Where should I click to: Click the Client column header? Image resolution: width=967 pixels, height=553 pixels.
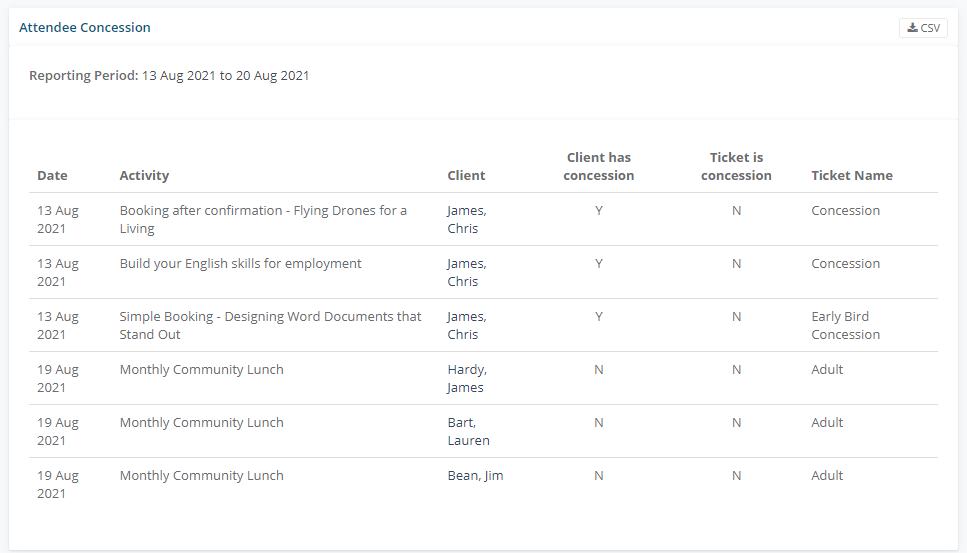(x=466, y=175)
